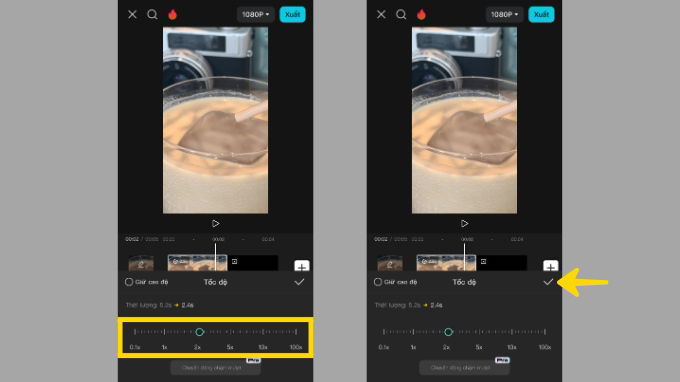Image resolution: width=680 pixels, height=382 pixels.
Task: Enable 'Giữ cao độ' option in right phone
Action: point(396,282)
